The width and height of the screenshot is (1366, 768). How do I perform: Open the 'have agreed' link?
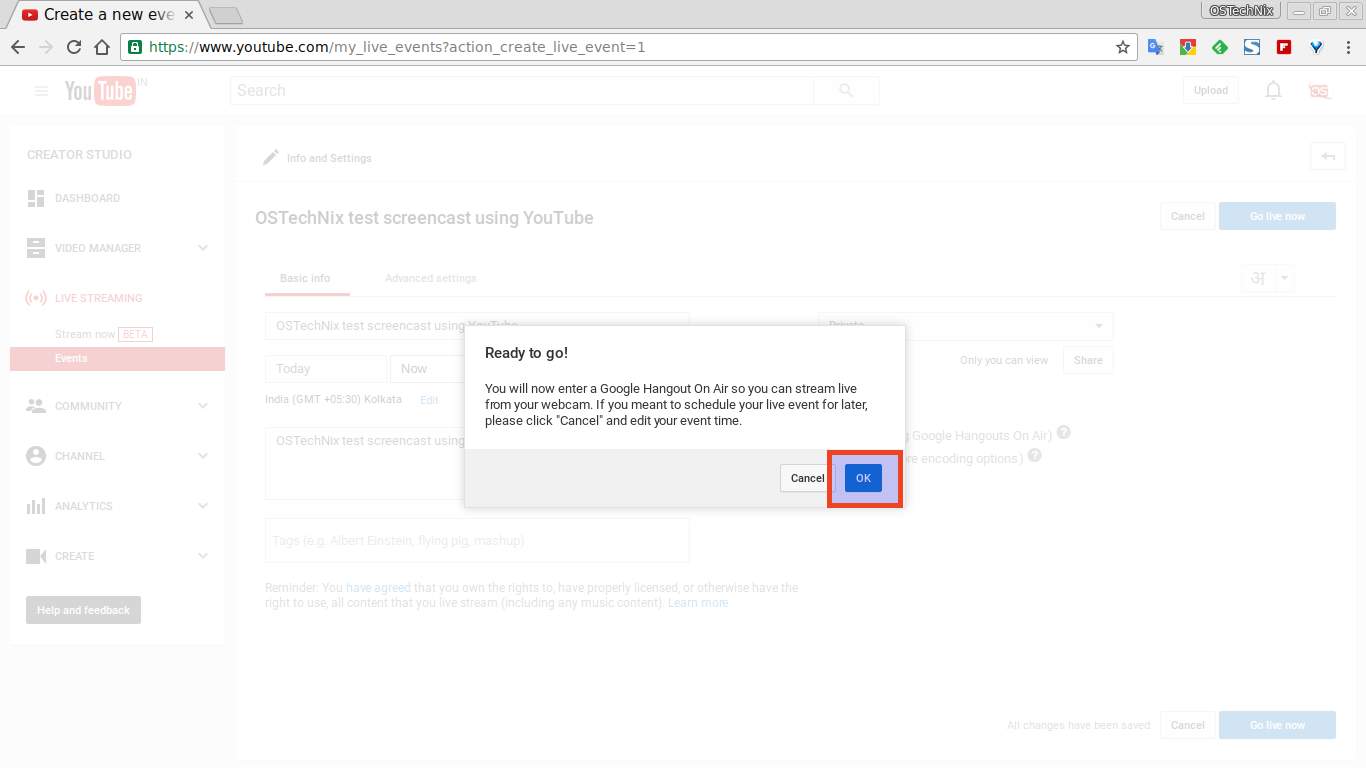pos(378,588)
